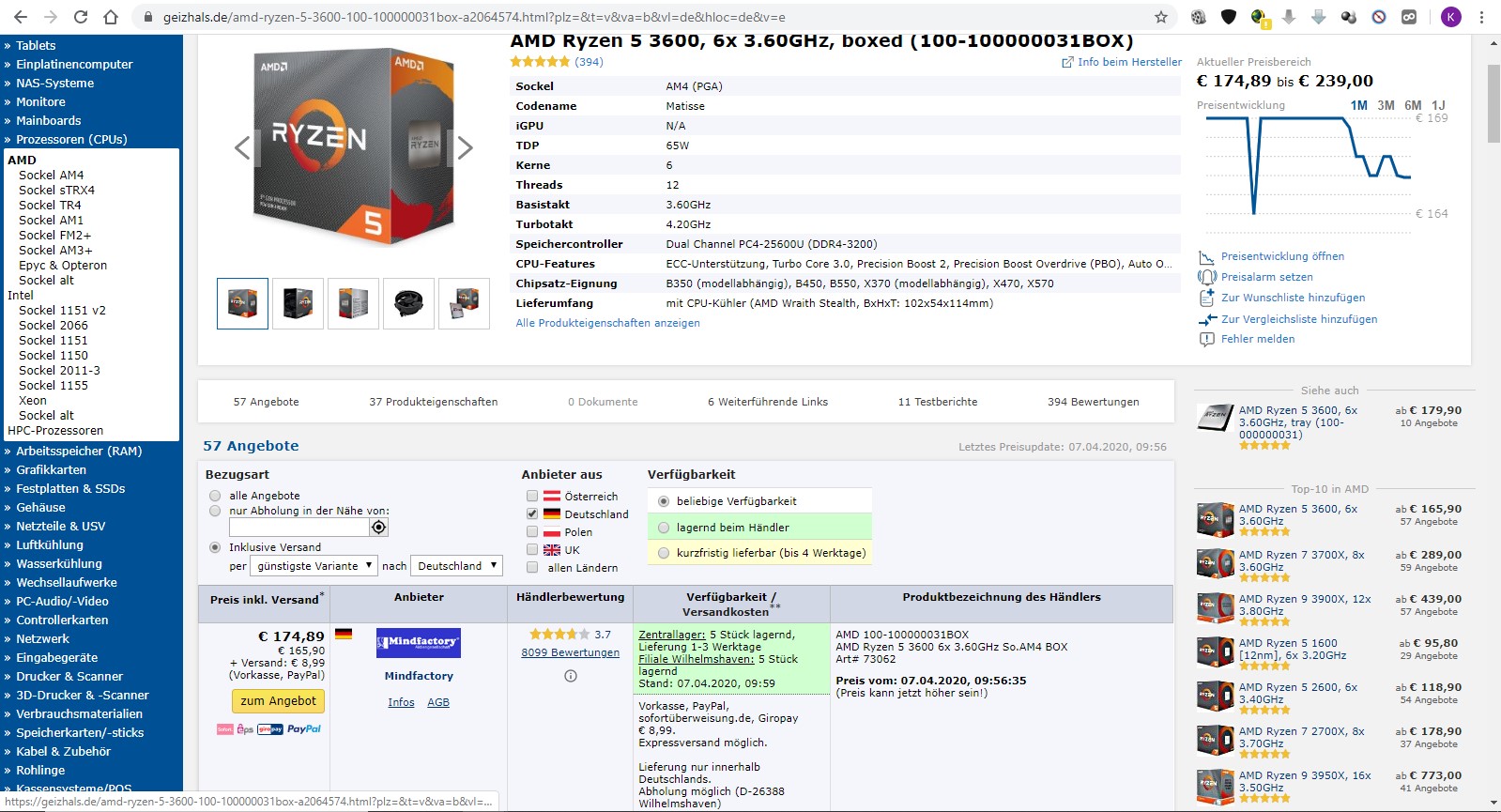
Task: Click the browser back arrow
Action: coord(21,17)
